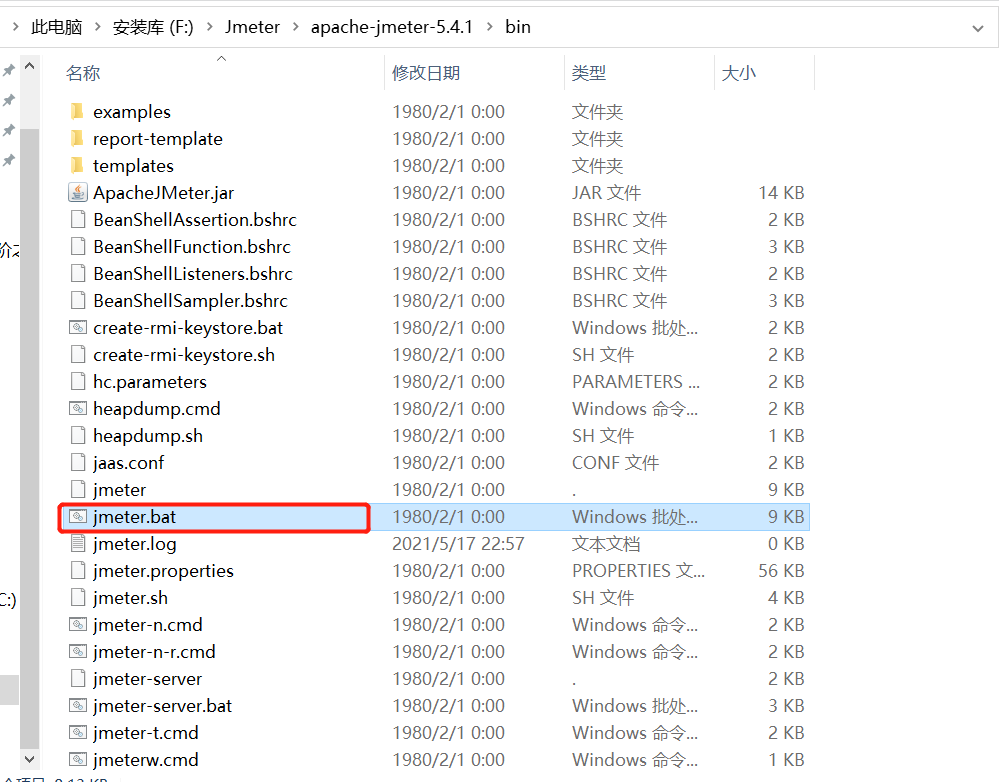Screen dimensions: 999x782
Task: Click the bin breadcrumb segment
Action: point(518,27)
